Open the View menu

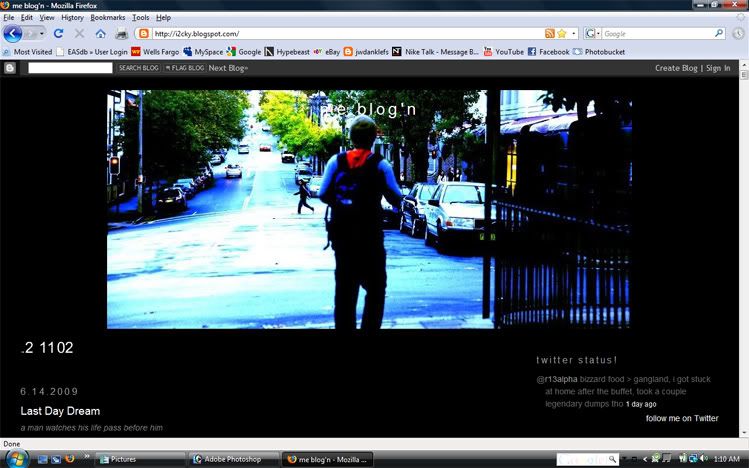pos(47,18)
